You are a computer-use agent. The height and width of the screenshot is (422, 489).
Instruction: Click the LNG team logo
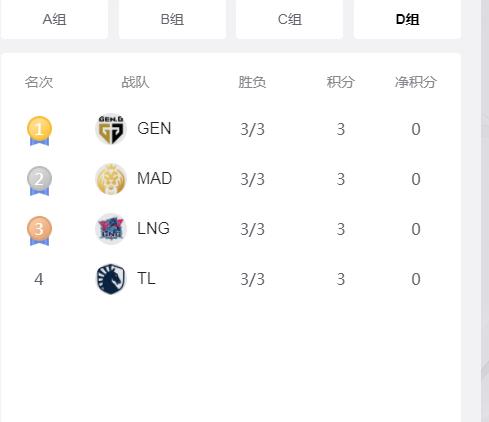(111, 229)
